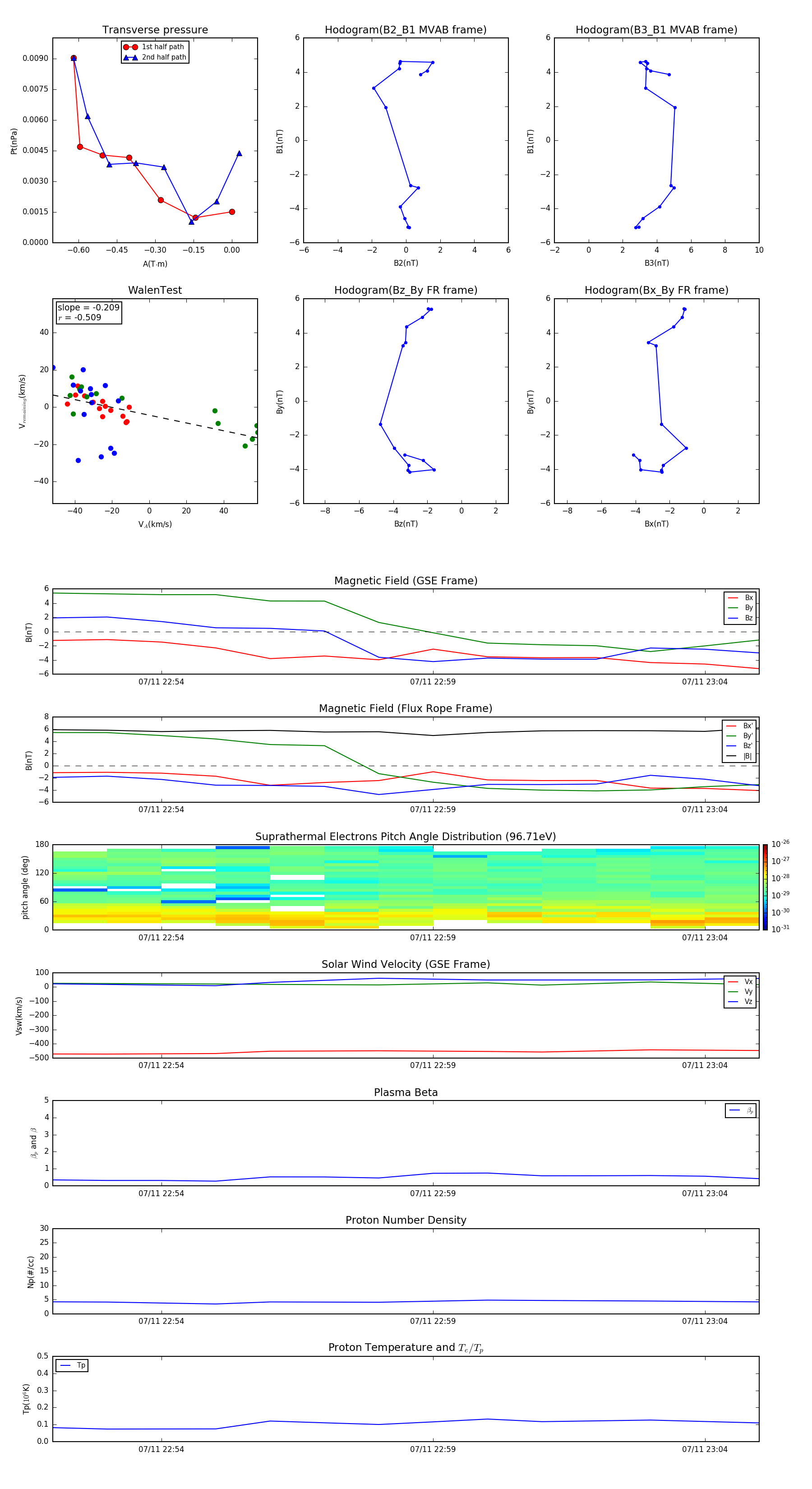Viewport: 812px width, 1489px height.
Task: Click the '10^-31' colorbar label
Action: click(x=780, y=929)
